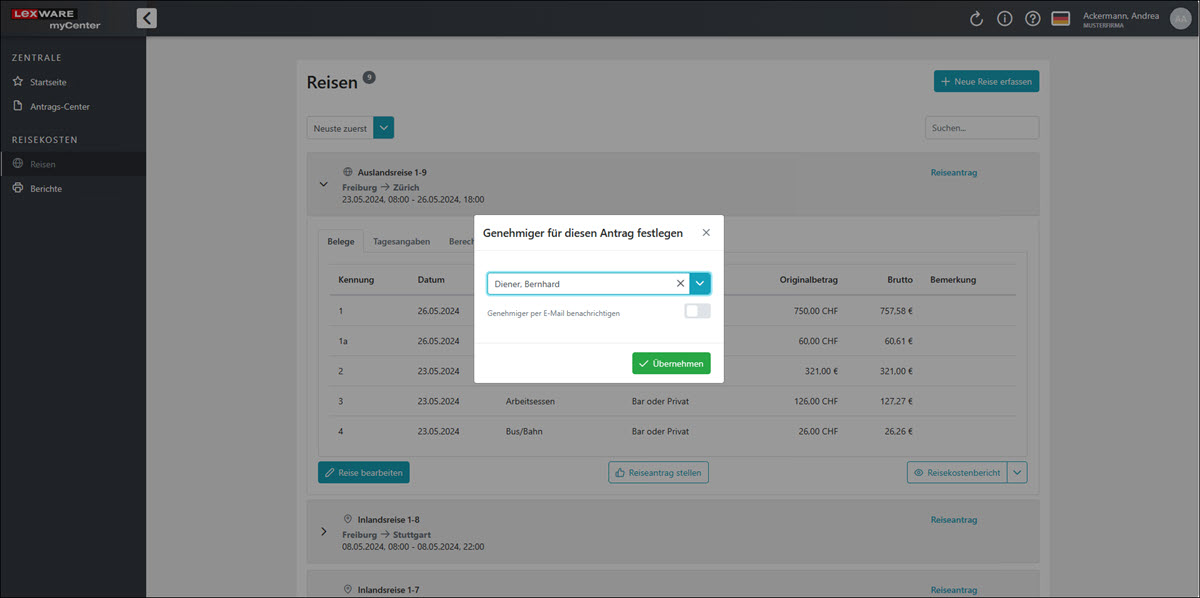Open Reisekostenbericht dropdown arrow
This screenshot has width=1200, height=598.
coord(1017,473)
